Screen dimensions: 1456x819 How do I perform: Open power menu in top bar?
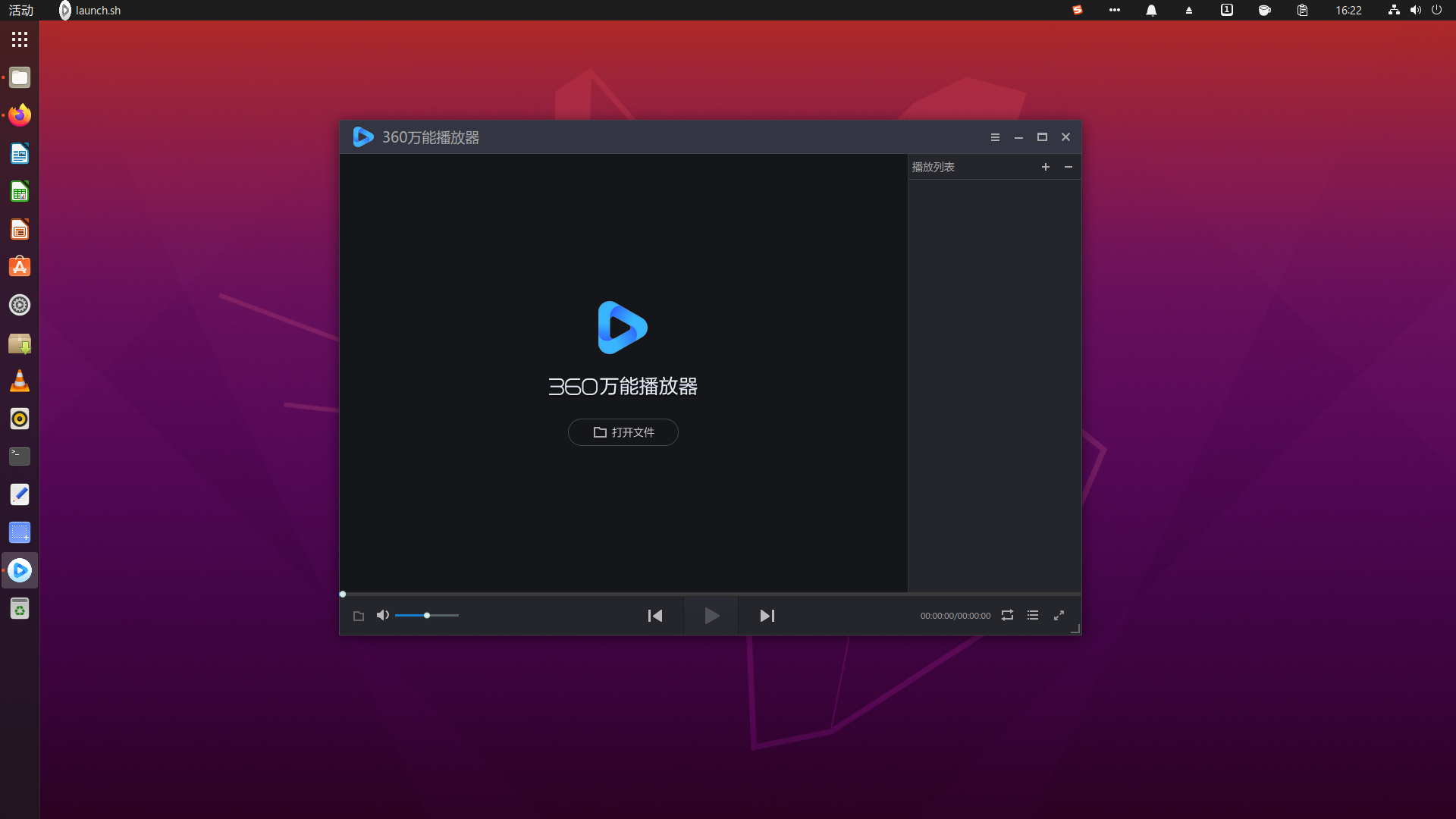(x=1436, y=10)
